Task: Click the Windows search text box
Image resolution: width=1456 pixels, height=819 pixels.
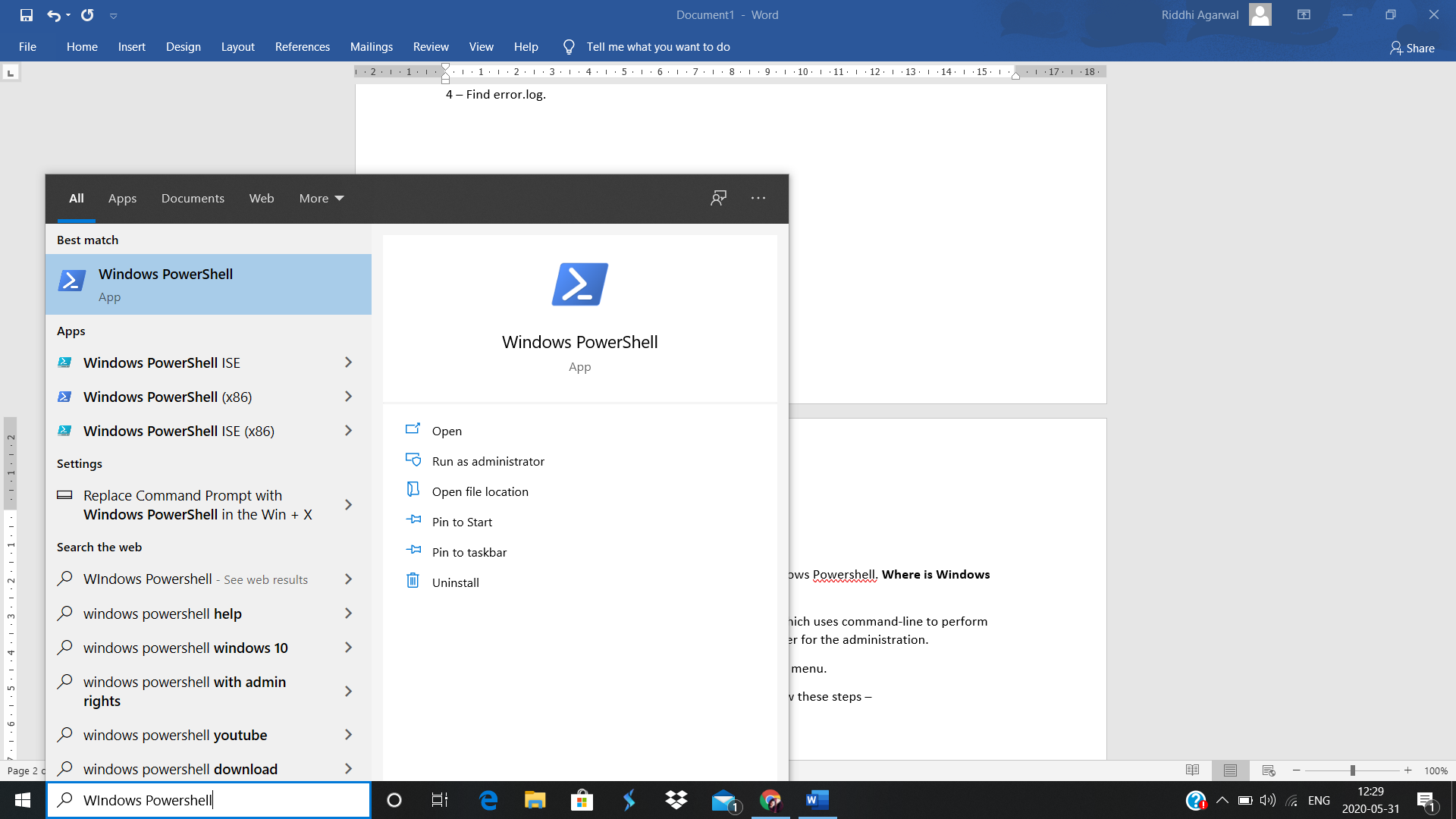Action: click(209, 800)
